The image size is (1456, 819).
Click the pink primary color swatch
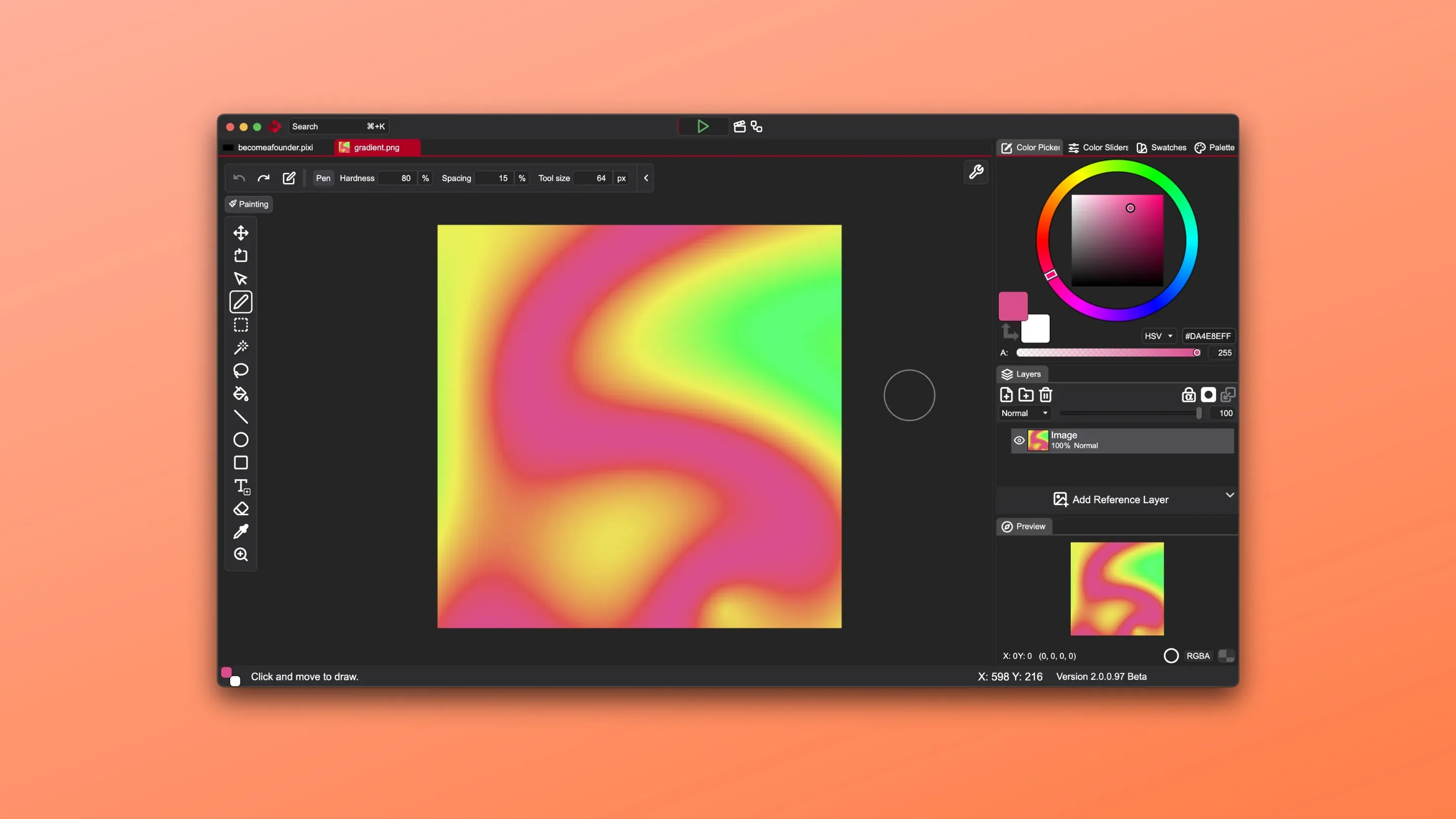coord(1012,306)
